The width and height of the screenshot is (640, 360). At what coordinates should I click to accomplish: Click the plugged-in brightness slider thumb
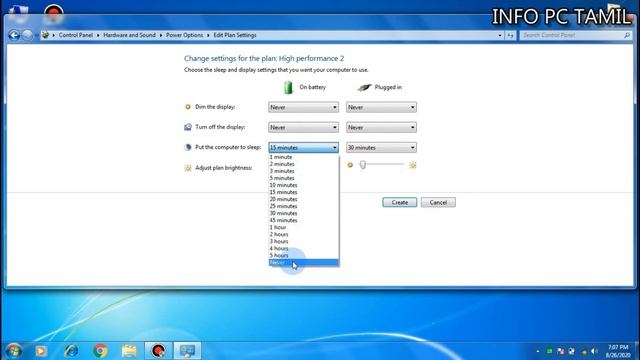point(362,164)
